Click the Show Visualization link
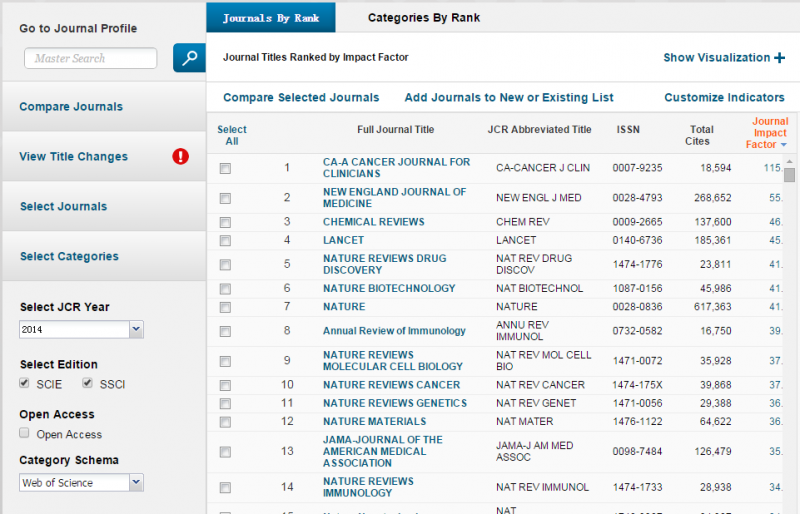Screen dimensions: 800x514 (x=716, y=58)
